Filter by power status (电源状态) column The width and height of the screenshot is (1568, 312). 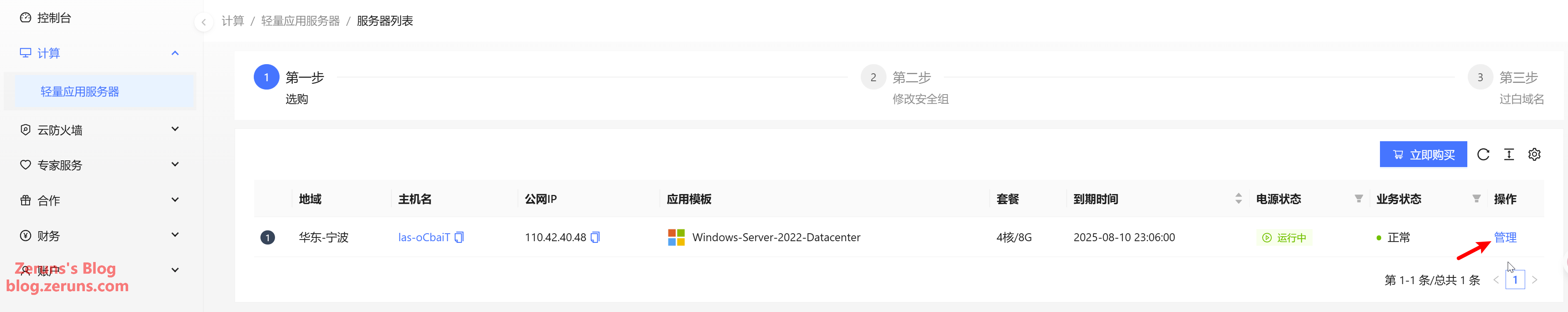(1359, 199)
